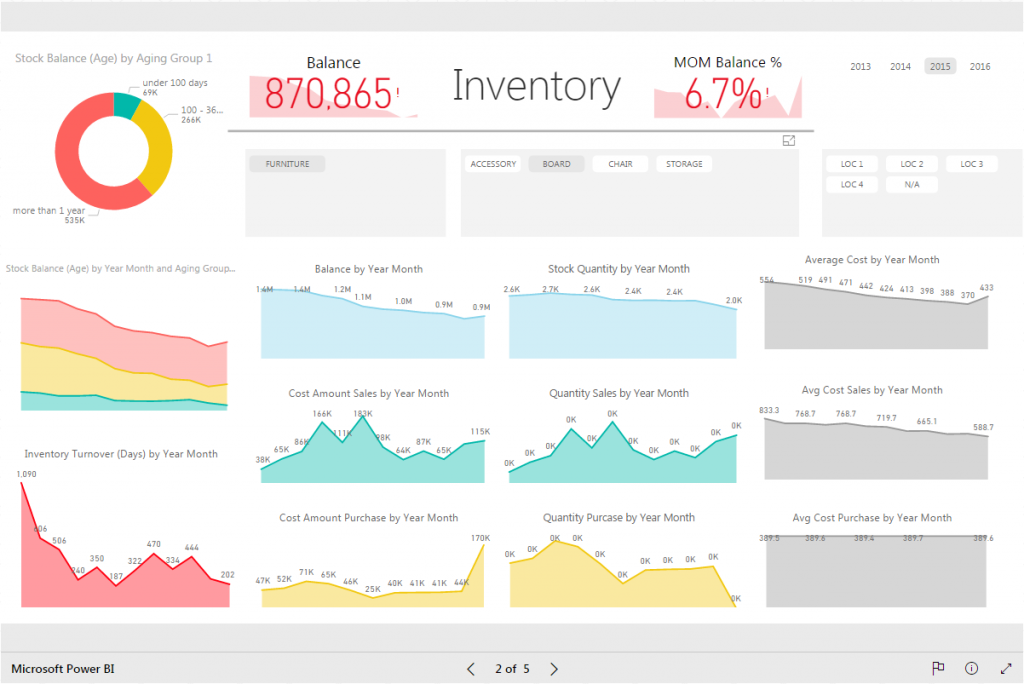Enter fullscreen with the expand arrows icon

click(x=1006, y=668)
